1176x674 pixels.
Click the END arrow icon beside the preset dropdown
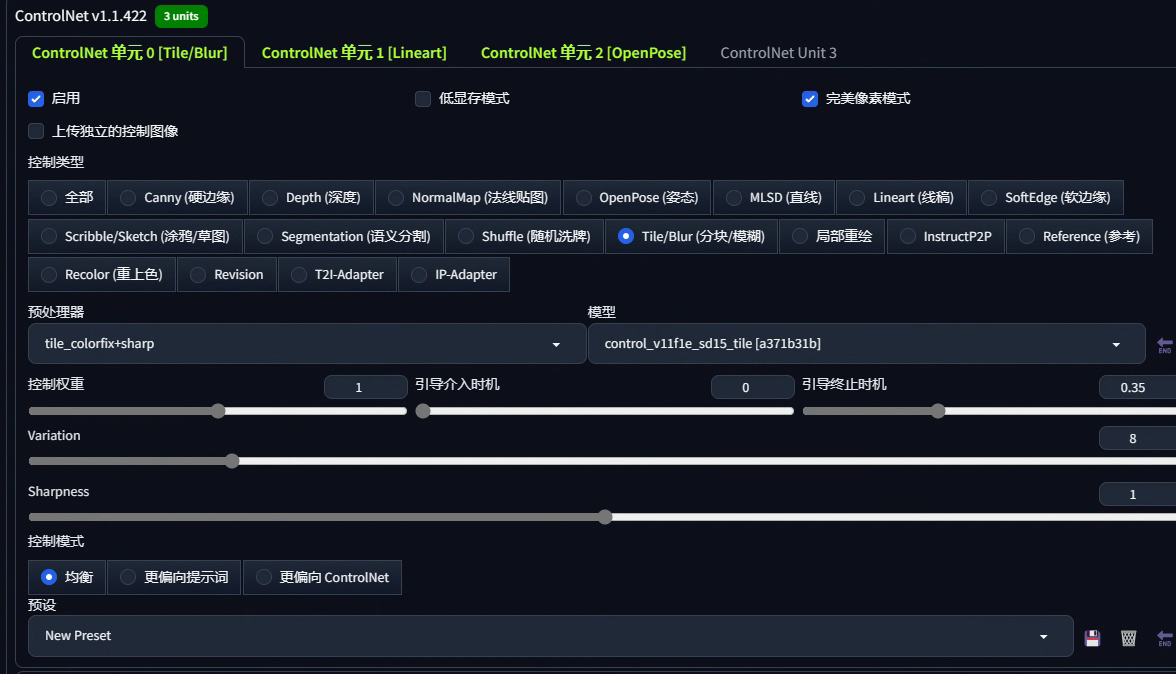pos(1165,638)
